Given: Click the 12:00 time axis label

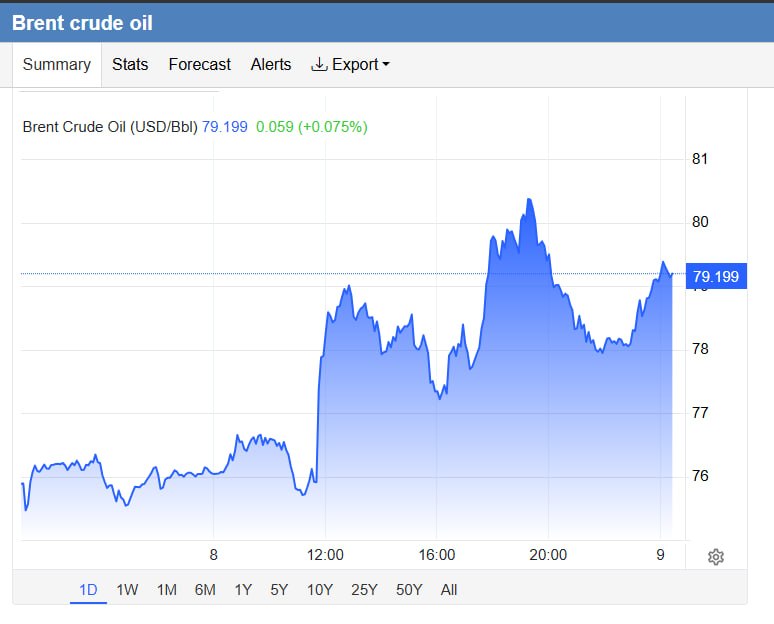Looking at the screenshot, I should tap(325, 554).
